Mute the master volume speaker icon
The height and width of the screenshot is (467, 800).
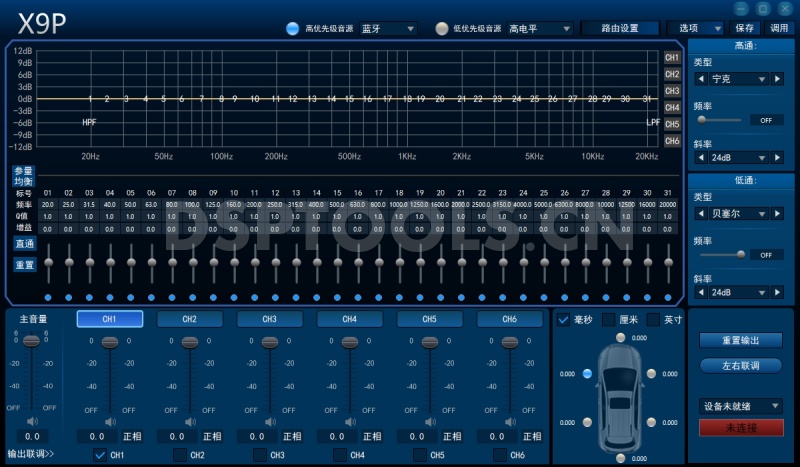pyautogui.click(x=31, y=422)
